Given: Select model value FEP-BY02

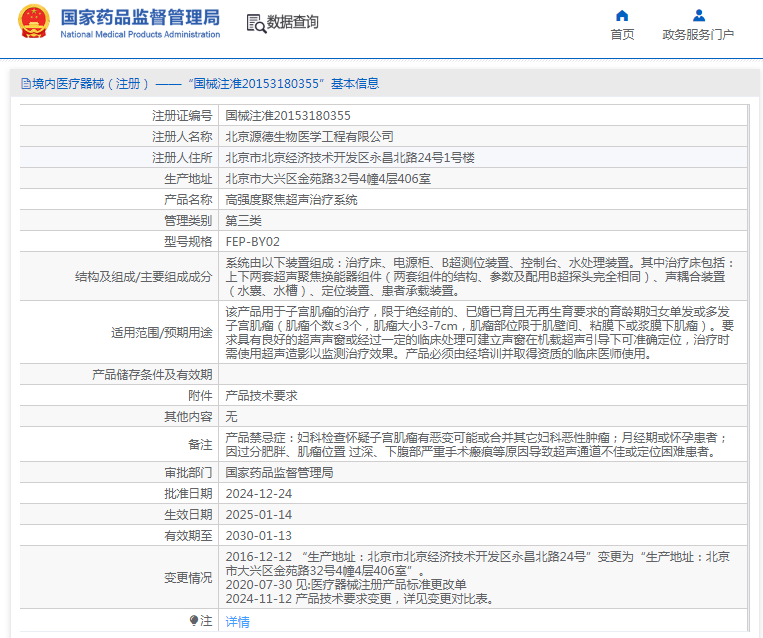Looking at the screenshot, I should [x=253, y=241].
